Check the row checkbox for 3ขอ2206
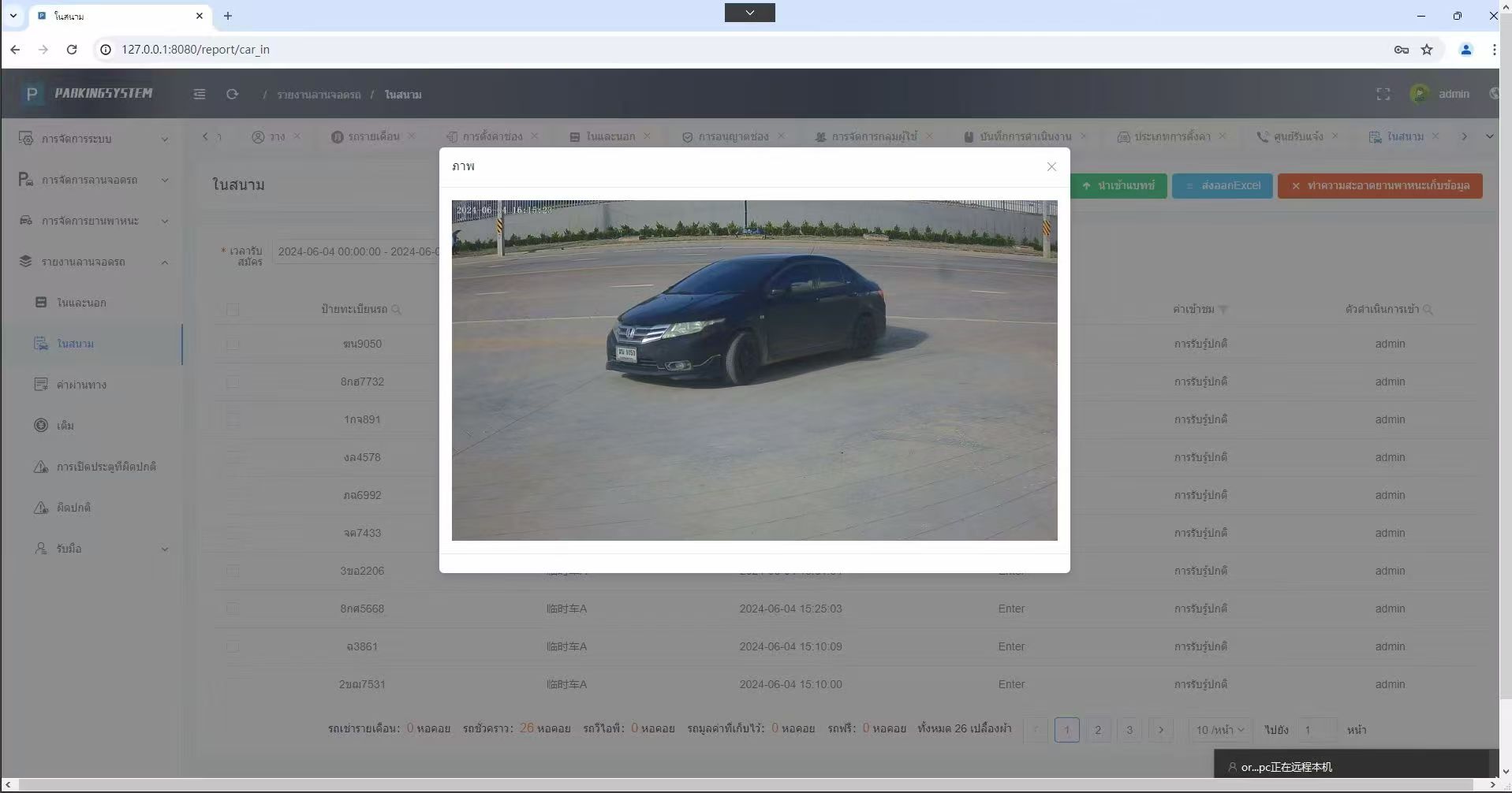 [233, 571]
